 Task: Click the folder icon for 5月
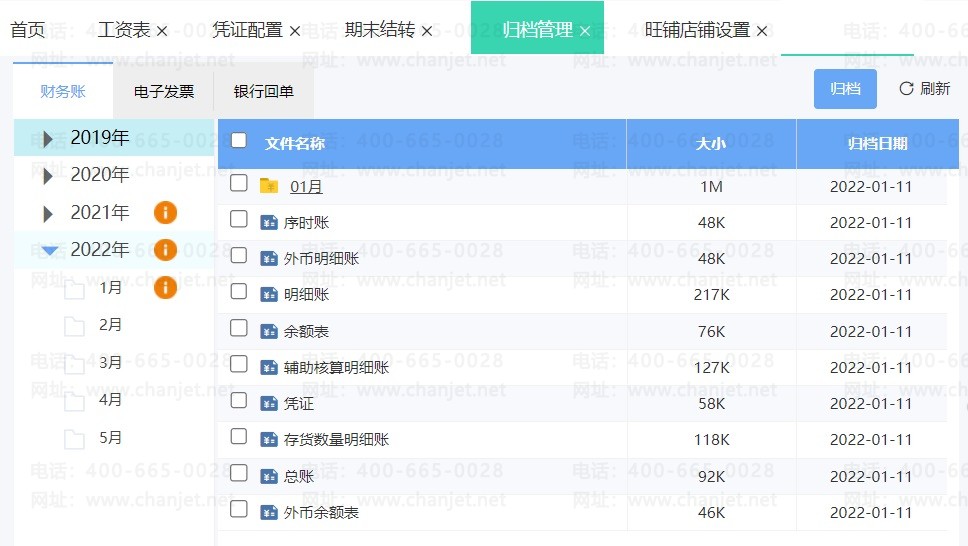point(74,439)
